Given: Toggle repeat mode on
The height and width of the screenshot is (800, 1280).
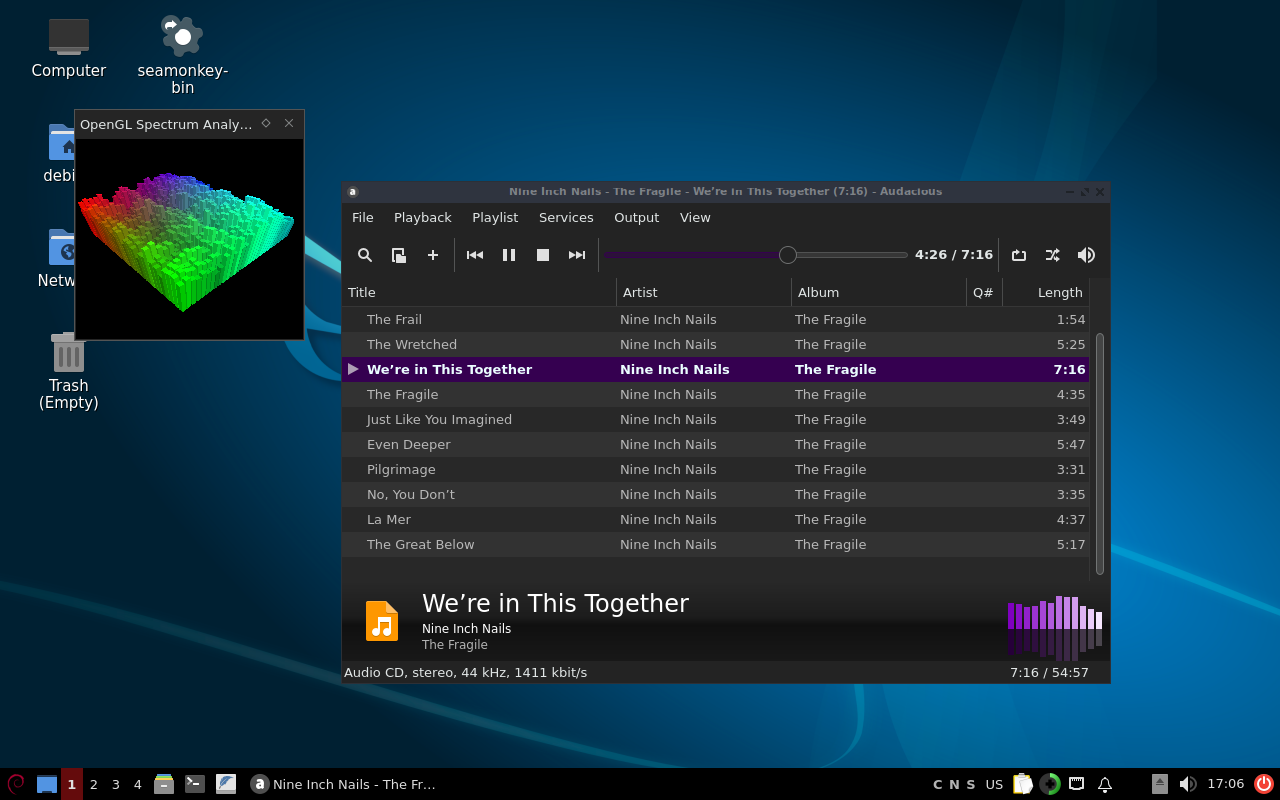Looking at the screenshot, I should (x=1019, y=255).
